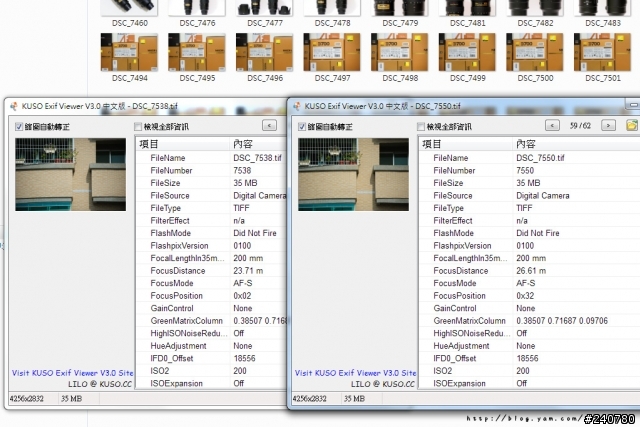Screen dimensions: 640x427
Task: Select FlashMode row in DSC_7550 window
Action: 529,233
